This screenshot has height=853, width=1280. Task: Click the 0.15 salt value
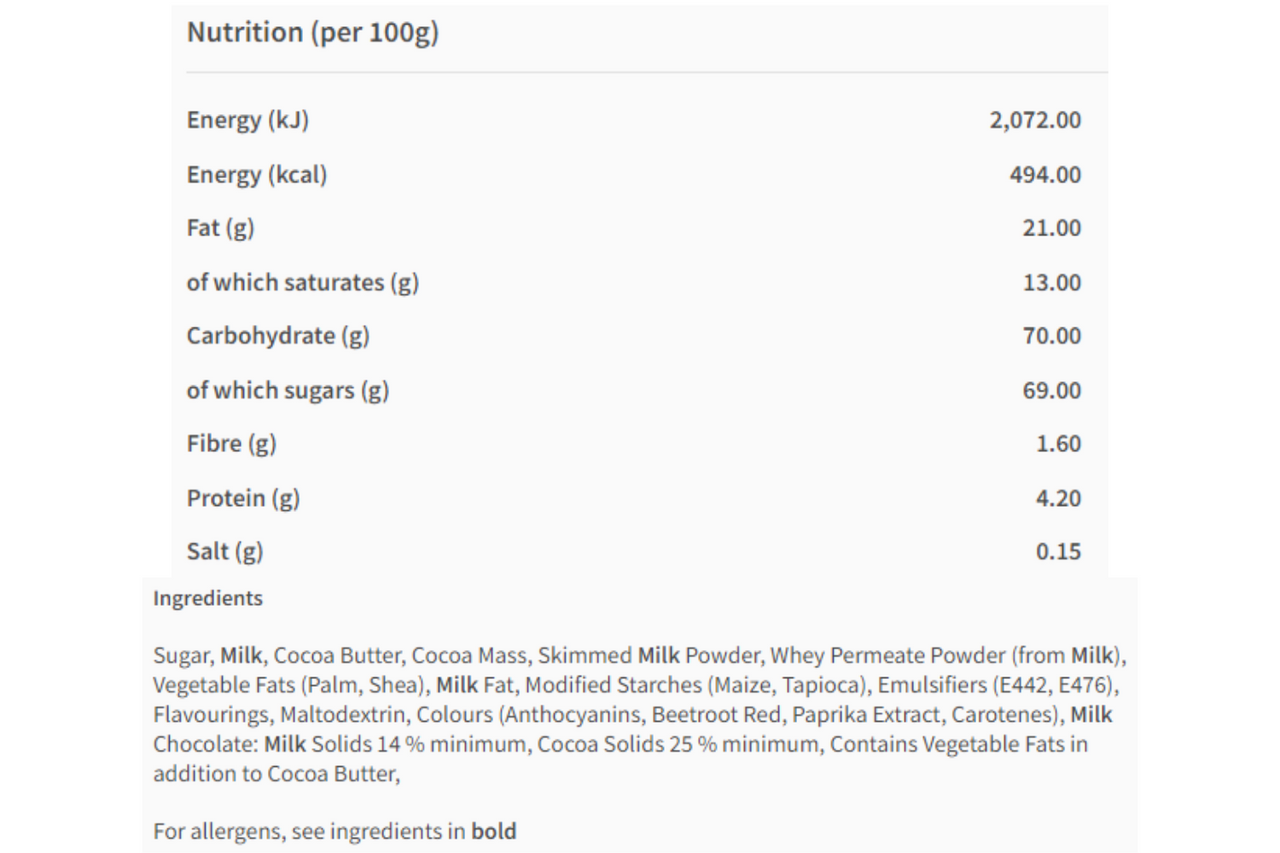(x=1058, y=552)
